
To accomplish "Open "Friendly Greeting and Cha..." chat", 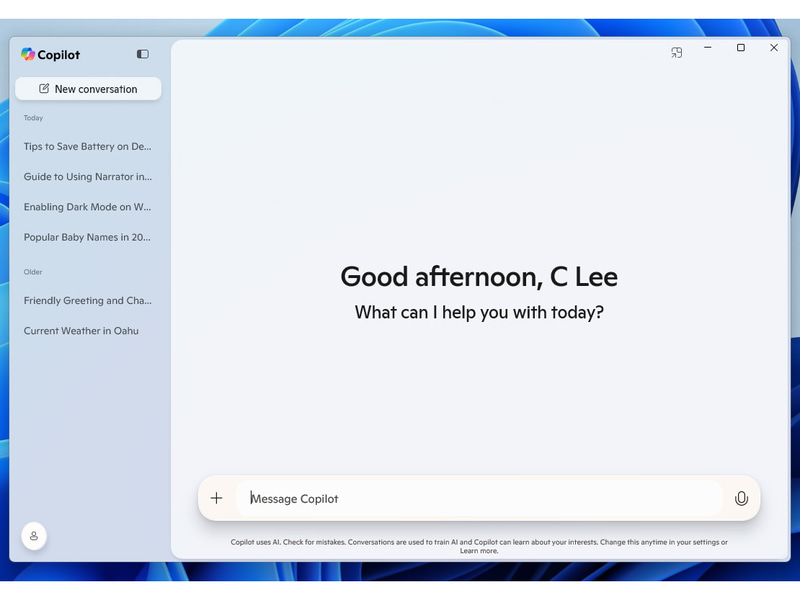I will (87, 301).
